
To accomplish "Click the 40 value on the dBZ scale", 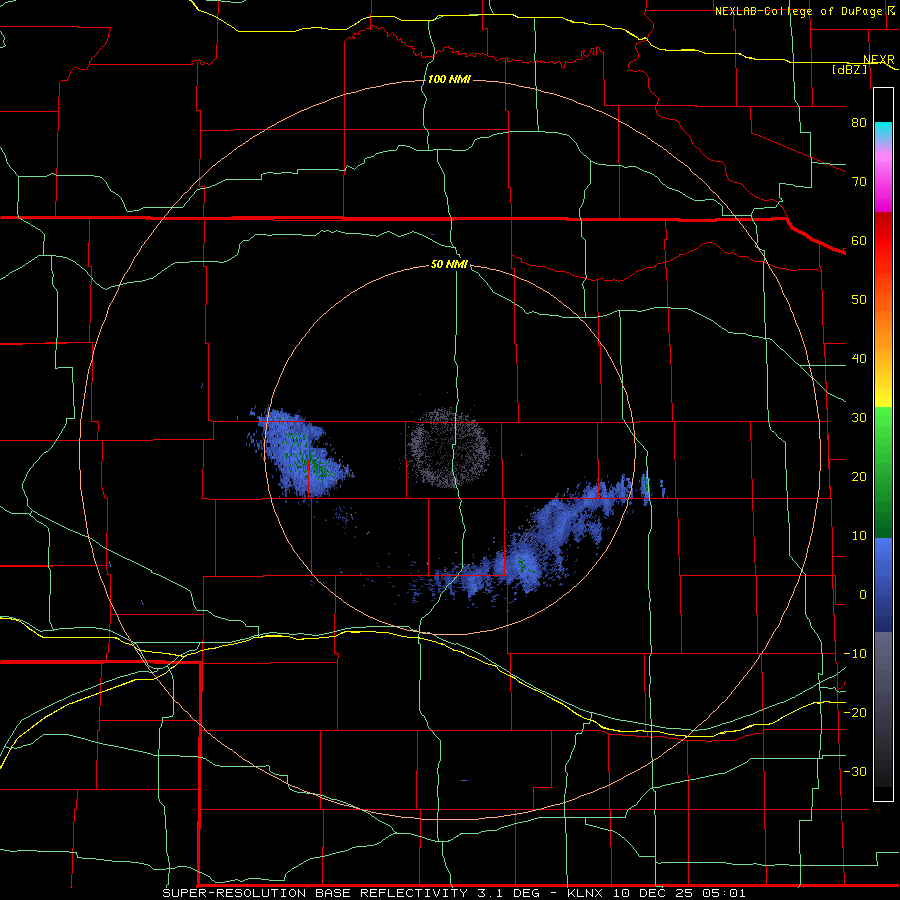I will pos(859,359).
